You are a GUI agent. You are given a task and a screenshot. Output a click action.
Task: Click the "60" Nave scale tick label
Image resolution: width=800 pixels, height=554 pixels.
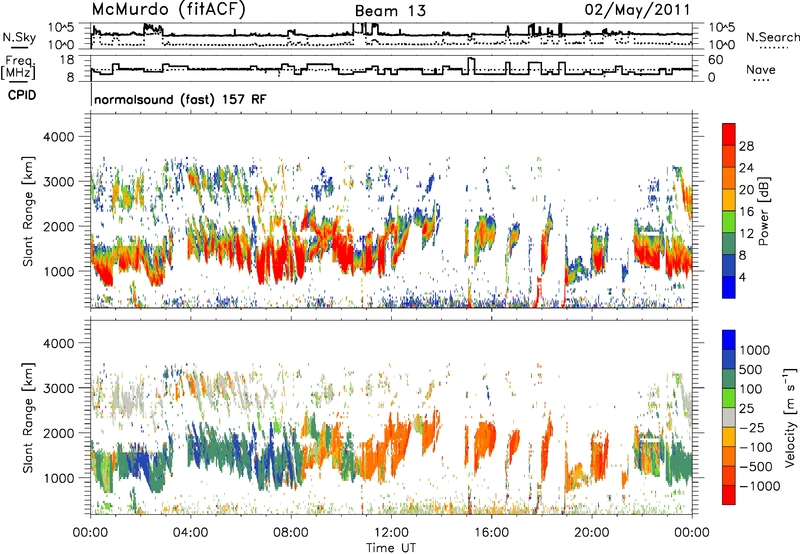(x=716, y=60)
